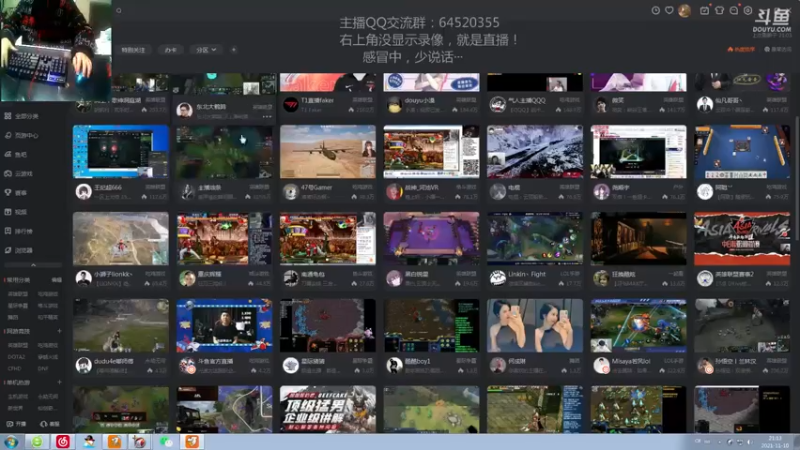800x450 pixels.
Task: Open dudu4e streamer card title
Action: point(114,361)
